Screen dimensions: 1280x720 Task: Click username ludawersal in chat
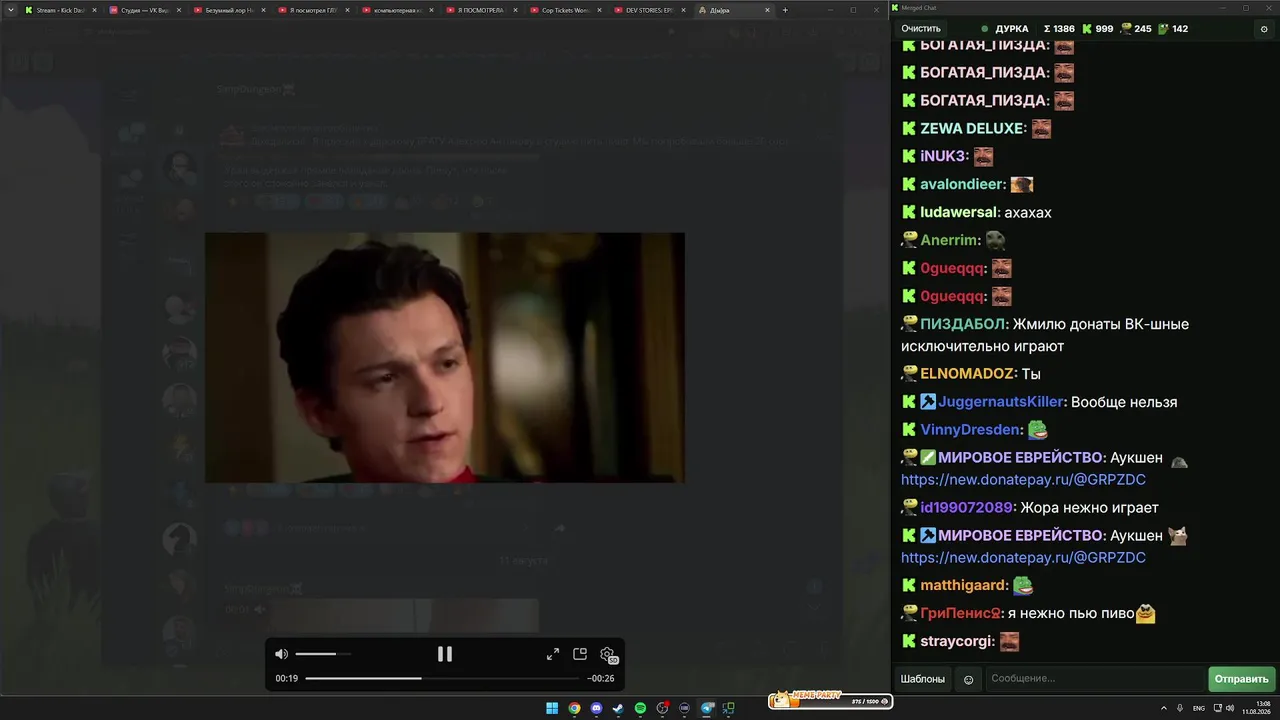click(x=958, y=213)
